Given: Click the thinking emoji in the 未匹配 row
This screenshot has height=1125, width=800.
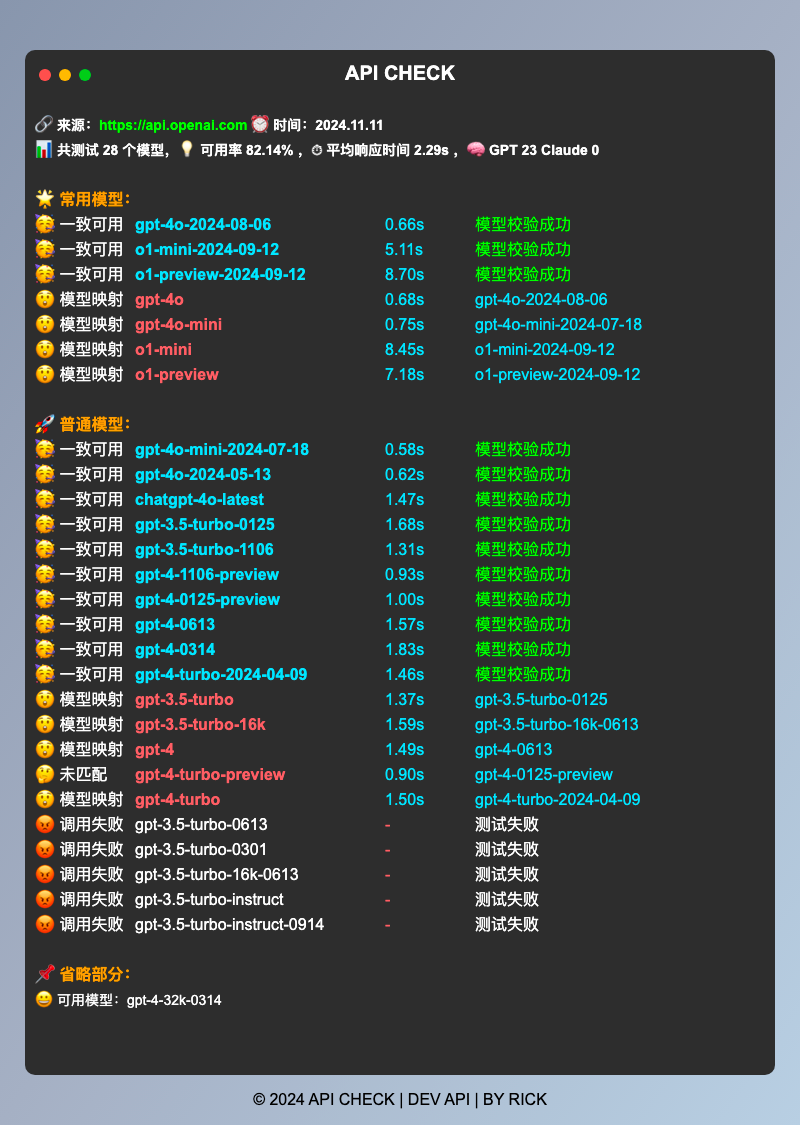Looking at the screenshot, I should tap(44, 774).
